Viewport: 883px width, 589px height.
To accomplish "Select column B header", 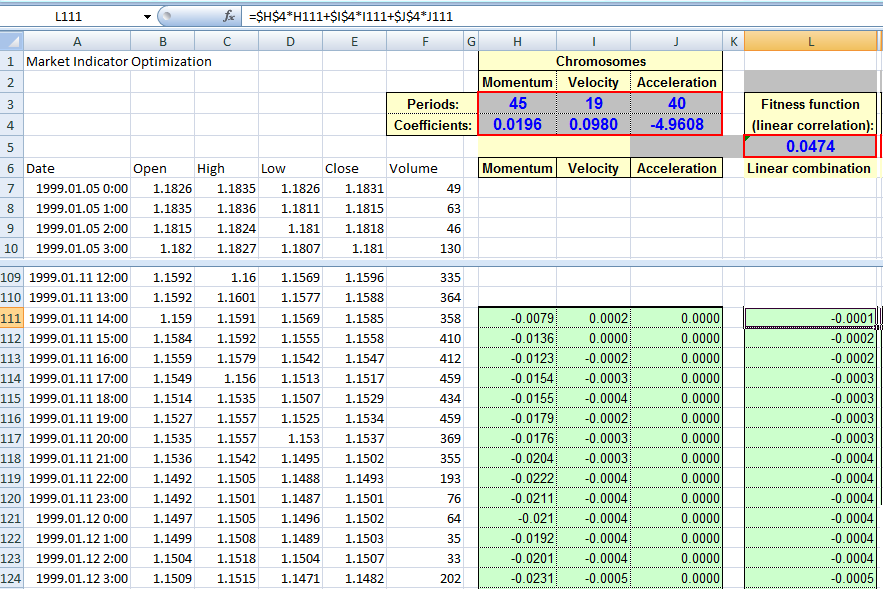I will 163,41.
